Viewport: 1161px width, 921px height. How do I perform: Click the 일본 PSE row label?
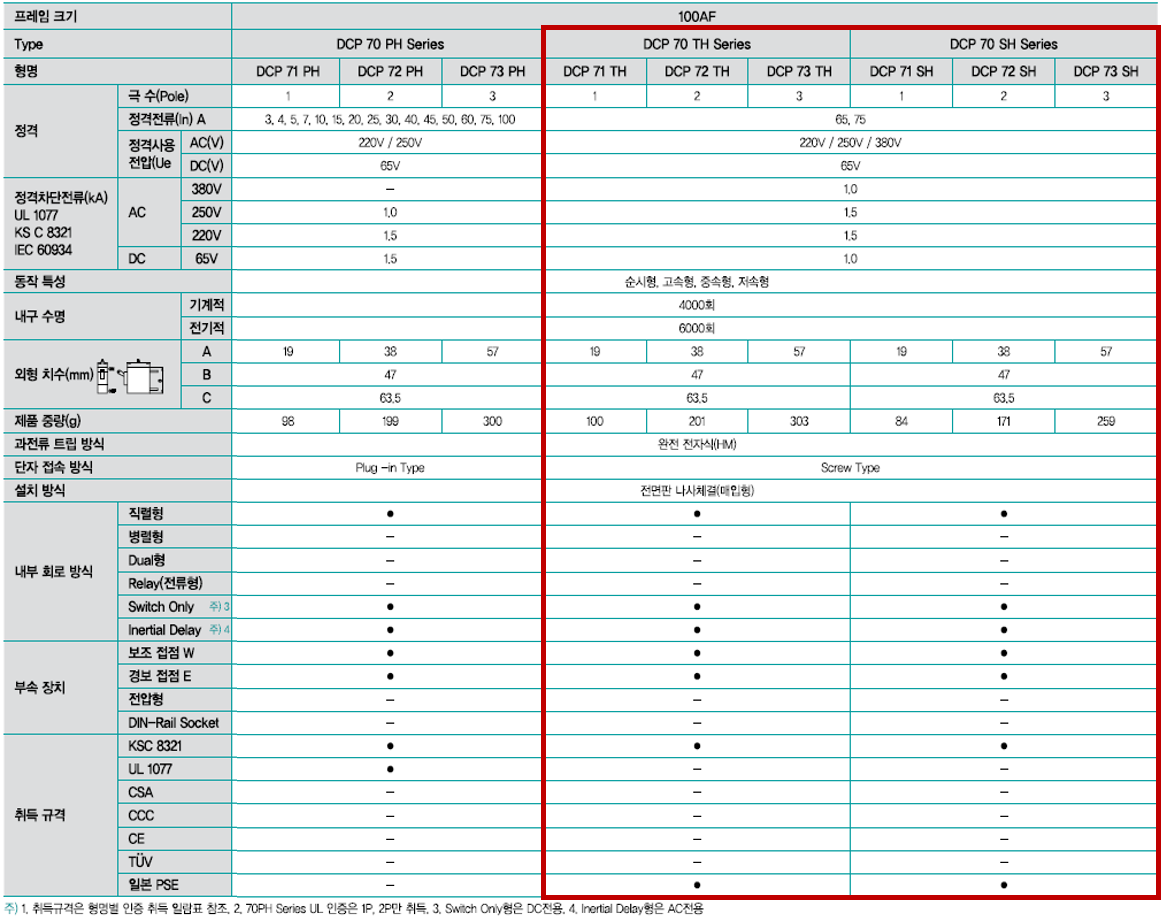pos(153,885)
